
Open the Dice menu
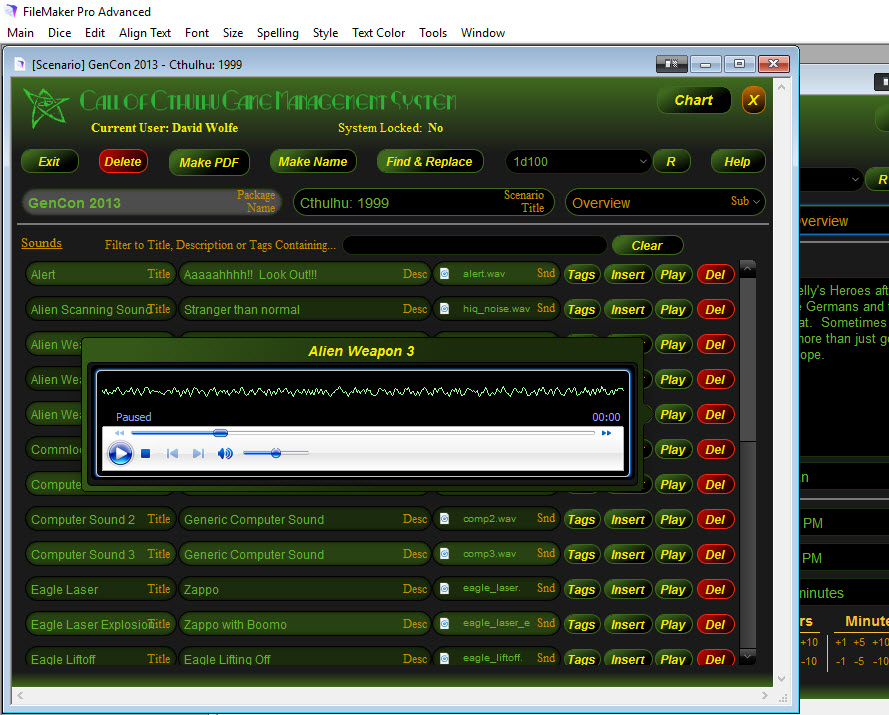coord(60,33)
